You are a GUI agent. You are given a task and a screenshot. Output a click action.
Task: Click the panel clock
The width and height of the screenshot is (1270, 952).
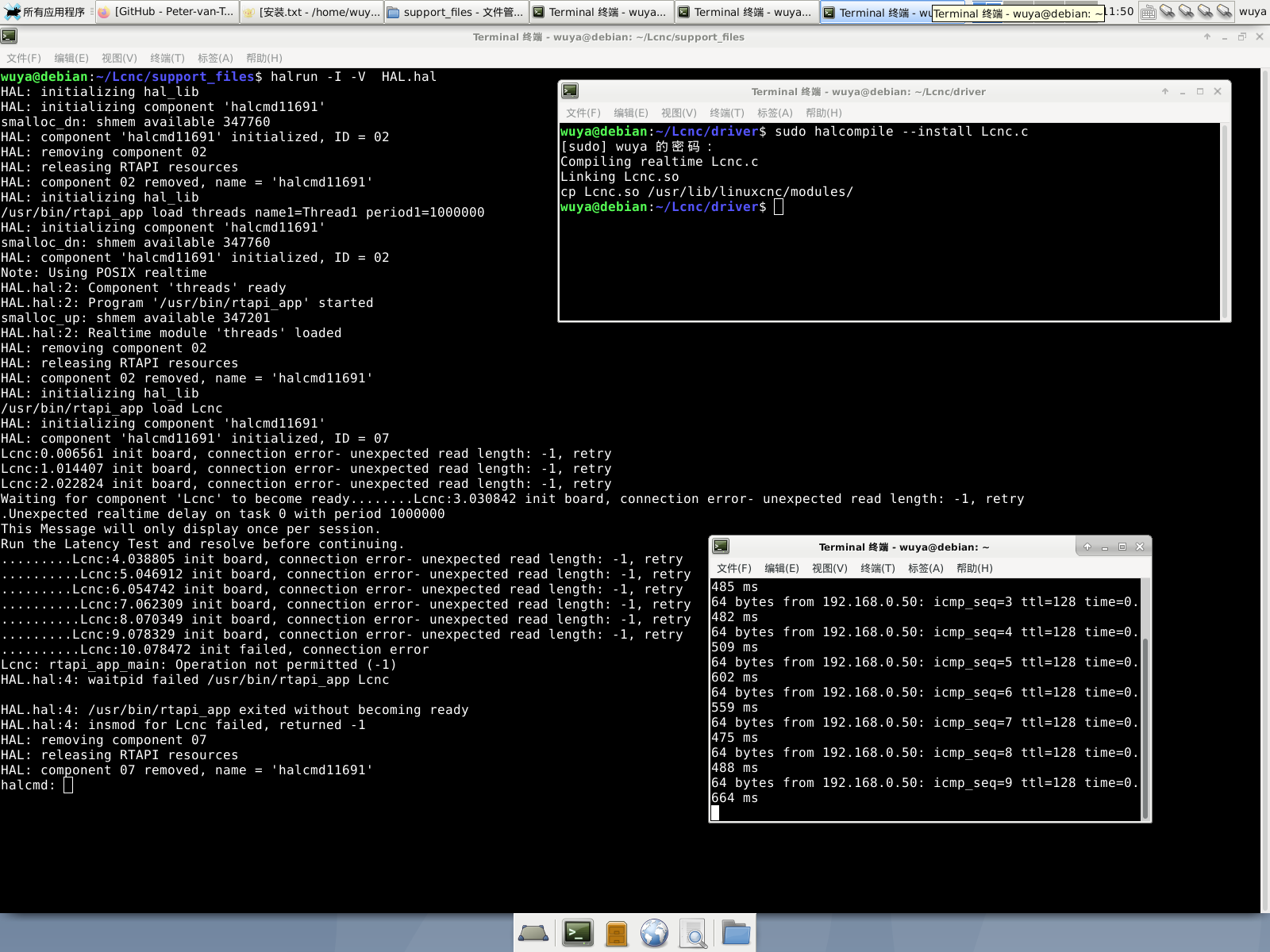pos(1120,12)
